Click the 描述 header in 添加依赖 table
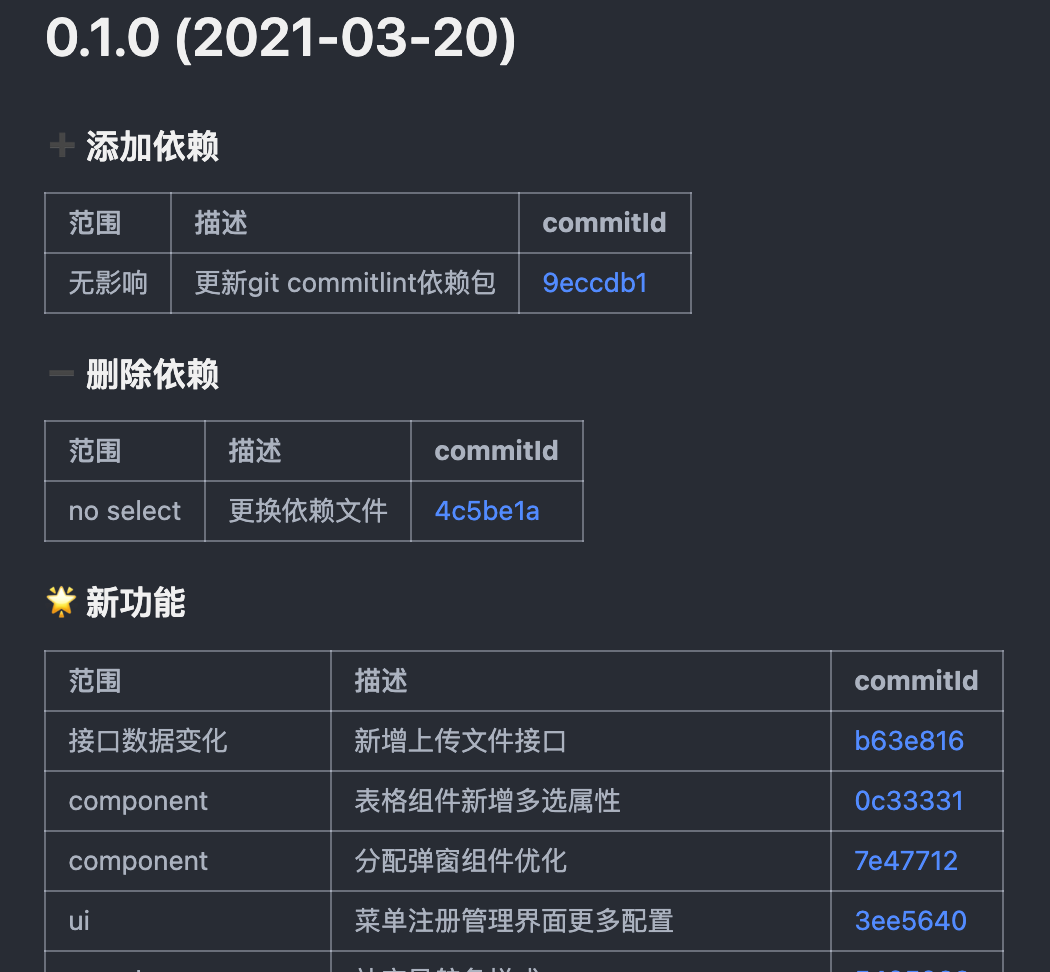The height and width of the screenshot is (972, 1050). (345, 223)
